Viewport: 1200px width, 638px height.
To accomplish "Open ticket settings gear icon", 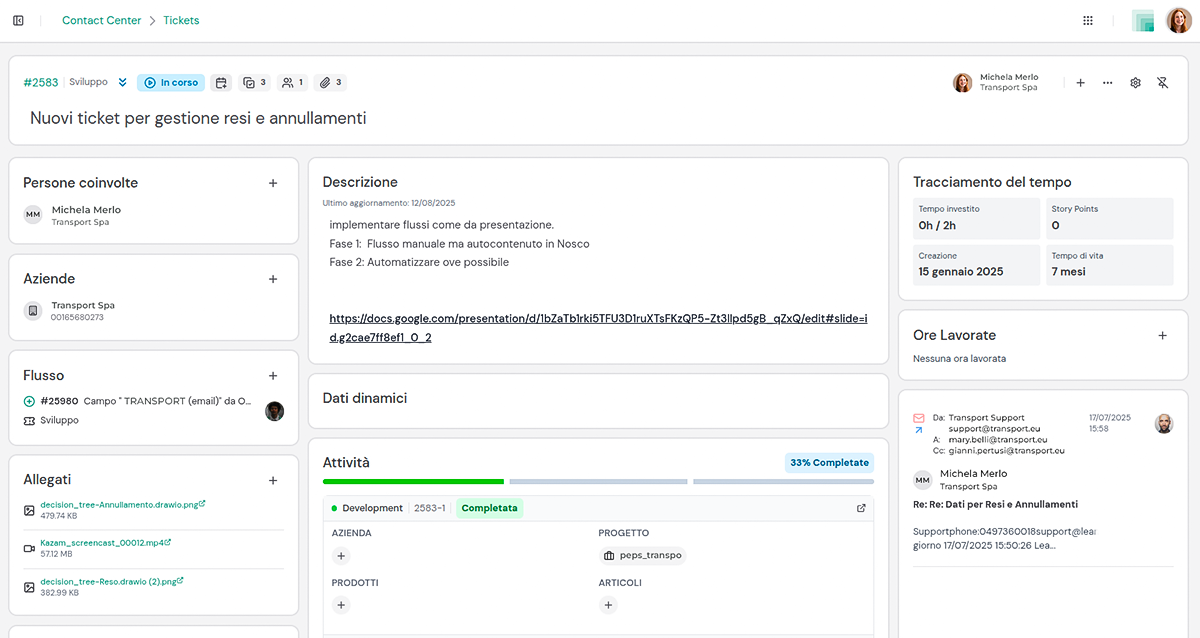I will point(1135,83).
